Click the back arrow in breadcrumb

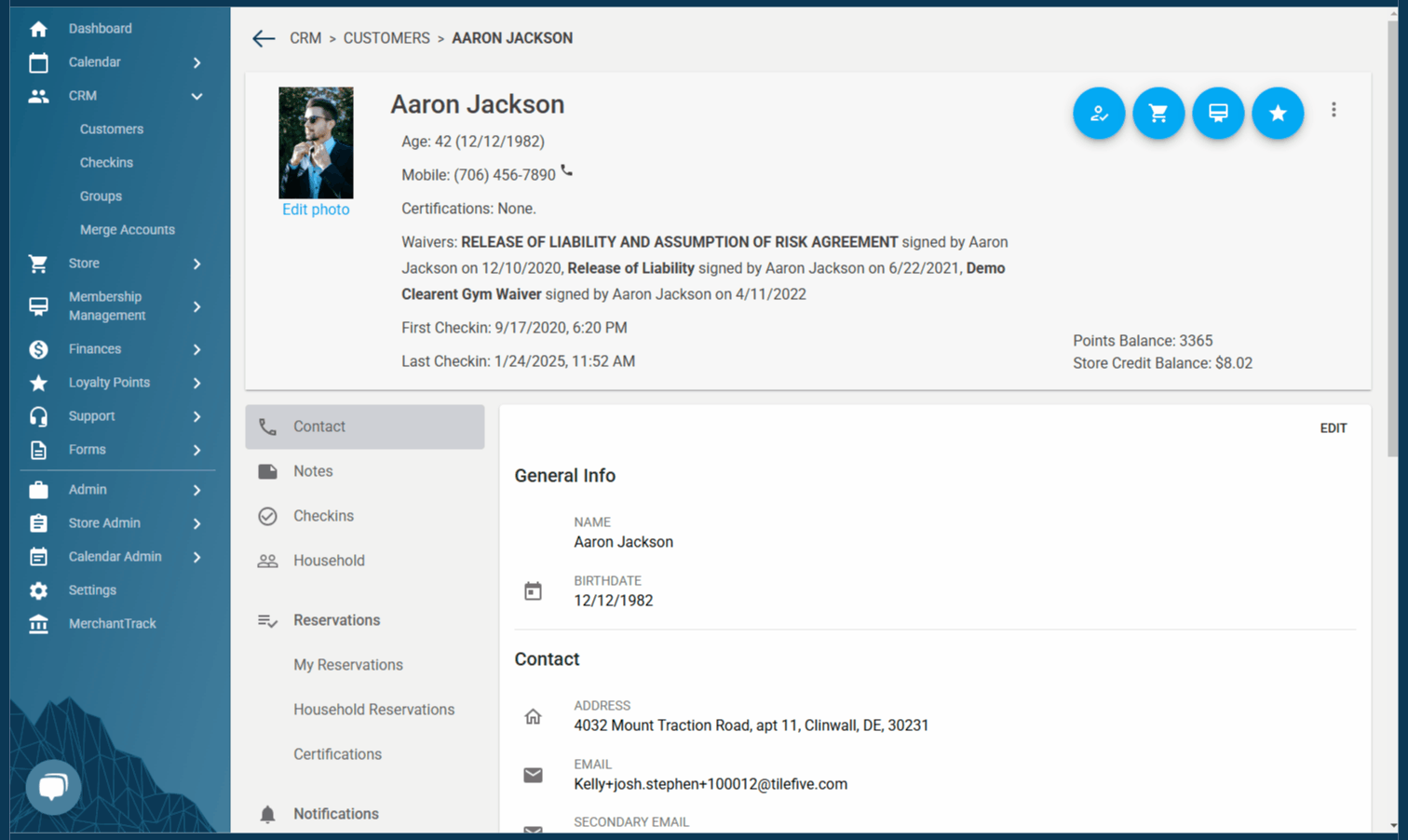point(264,38)
